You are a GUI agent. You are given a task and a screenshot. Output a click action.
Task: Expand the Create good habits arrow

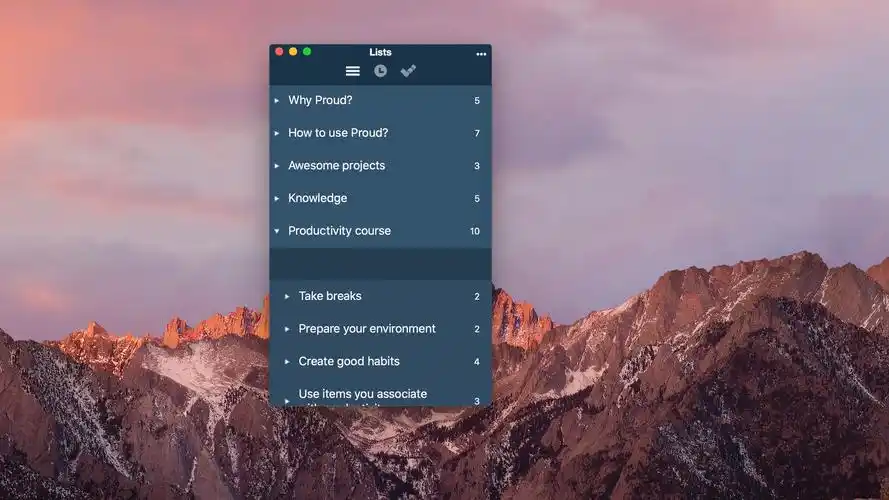click(287, 362)
